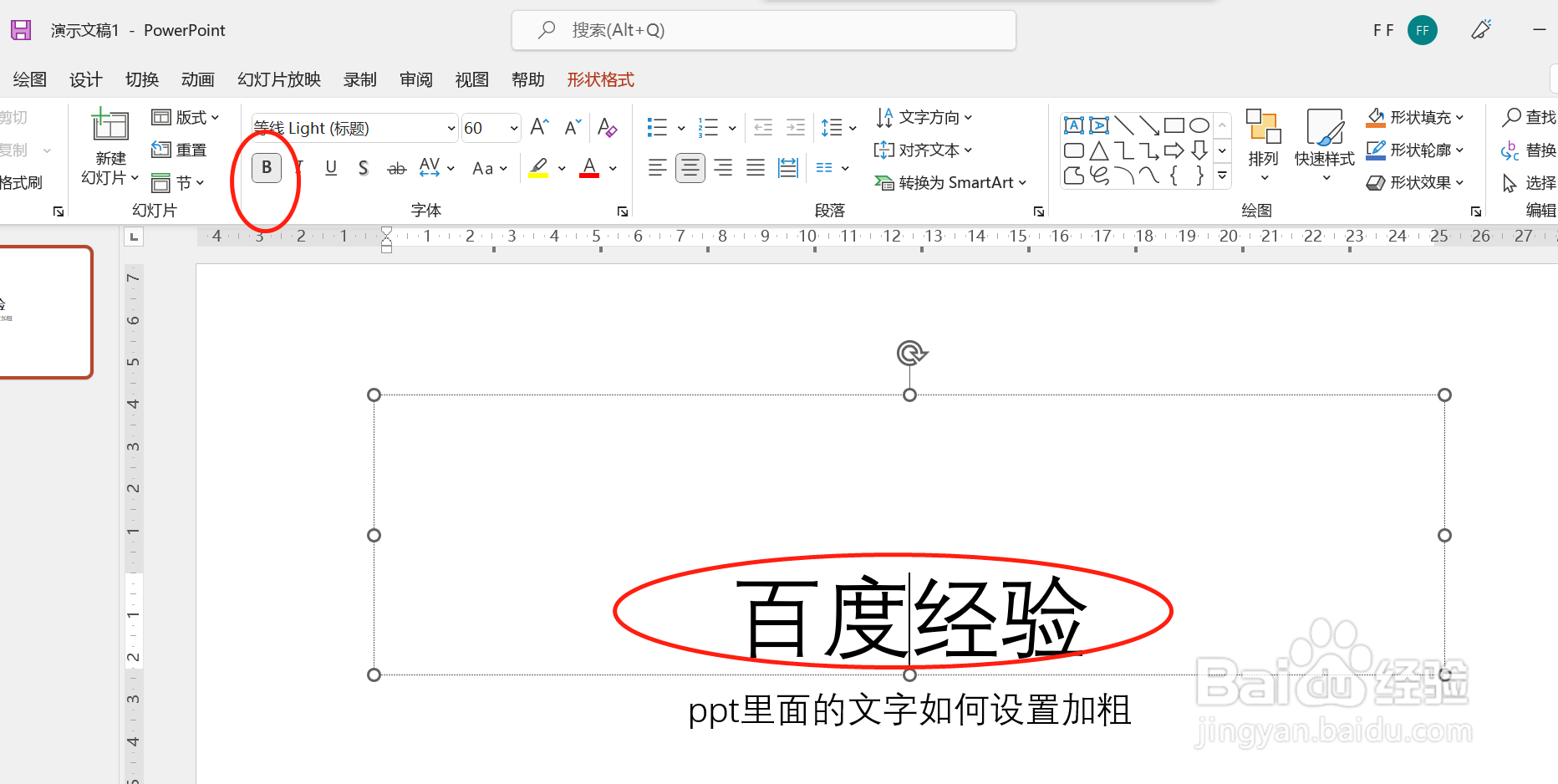
Task: Select the down arrow shape
Action: (1199, 150)
